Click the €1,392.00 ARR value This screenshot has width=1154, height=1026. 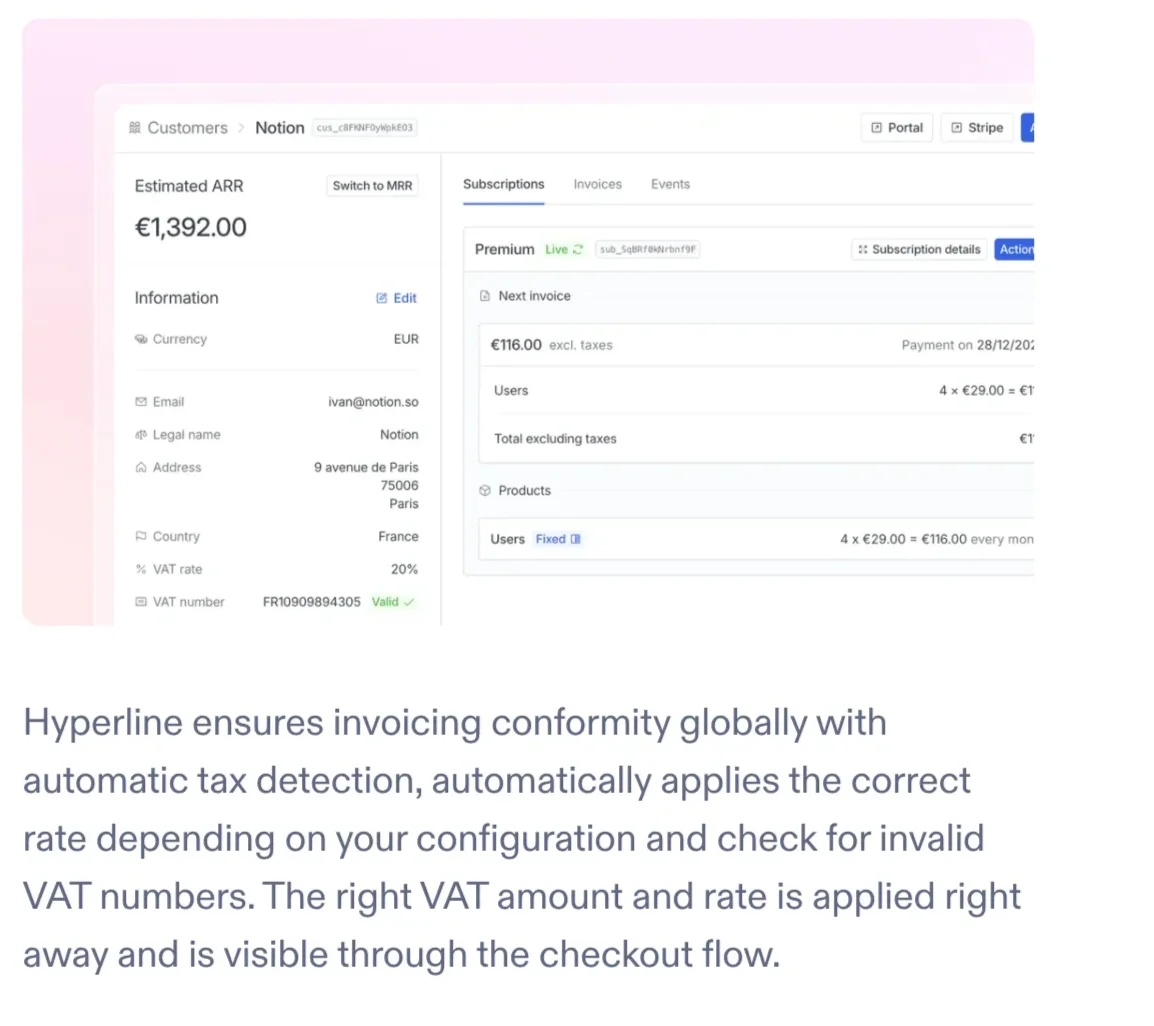point(191,227)
